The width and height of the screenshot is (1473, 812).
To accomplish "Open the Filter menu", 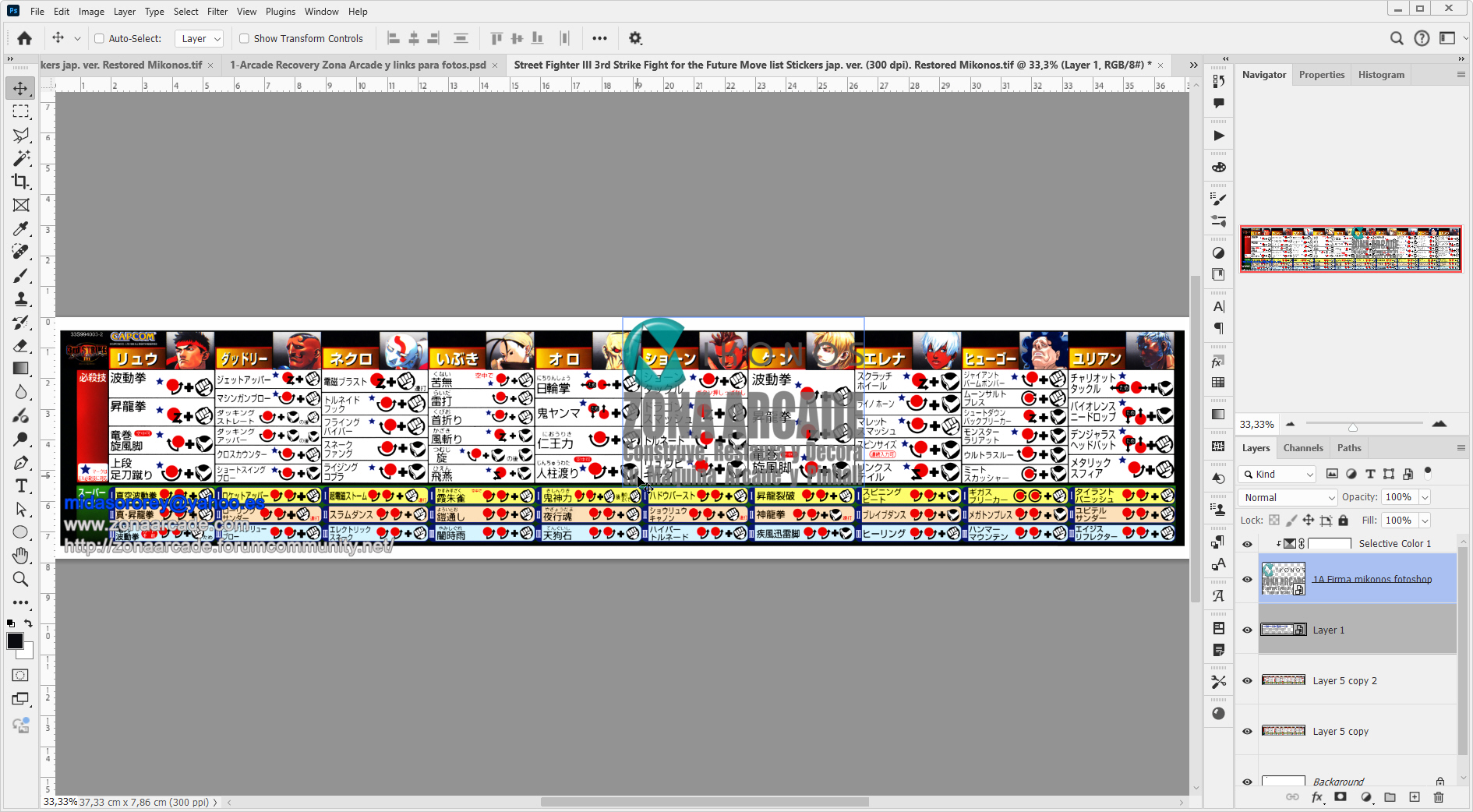I will click(217, 12).
